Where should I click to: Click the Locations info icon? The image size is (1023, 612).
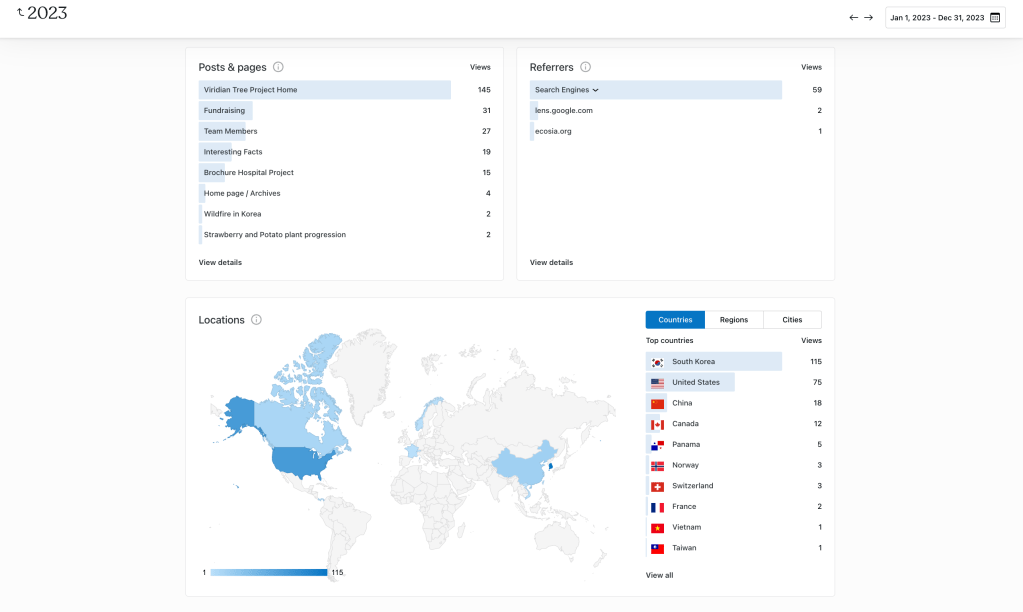coord(256,320)
